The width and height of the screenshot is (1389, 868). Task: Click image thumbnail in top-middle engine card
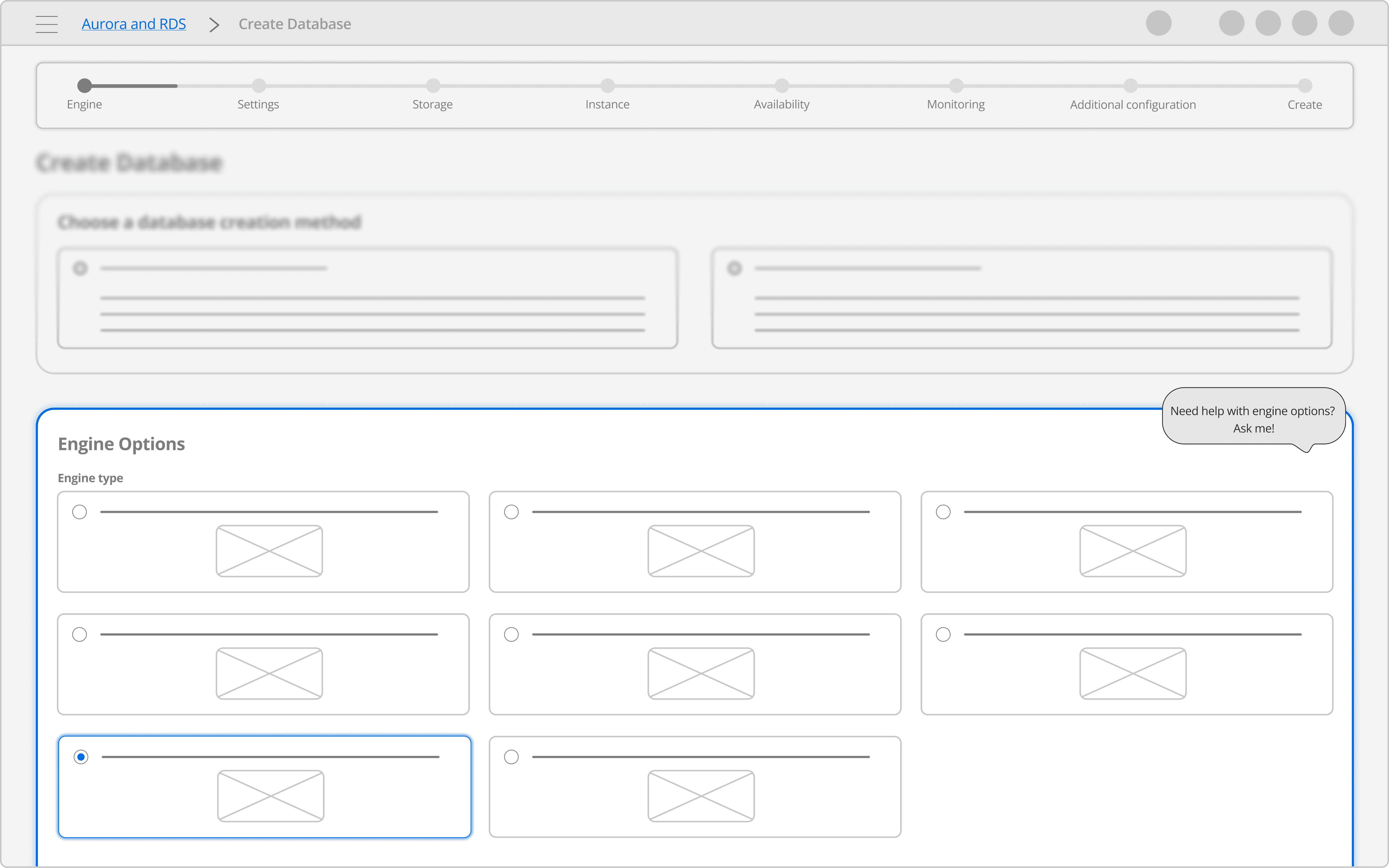coord(701,550)
